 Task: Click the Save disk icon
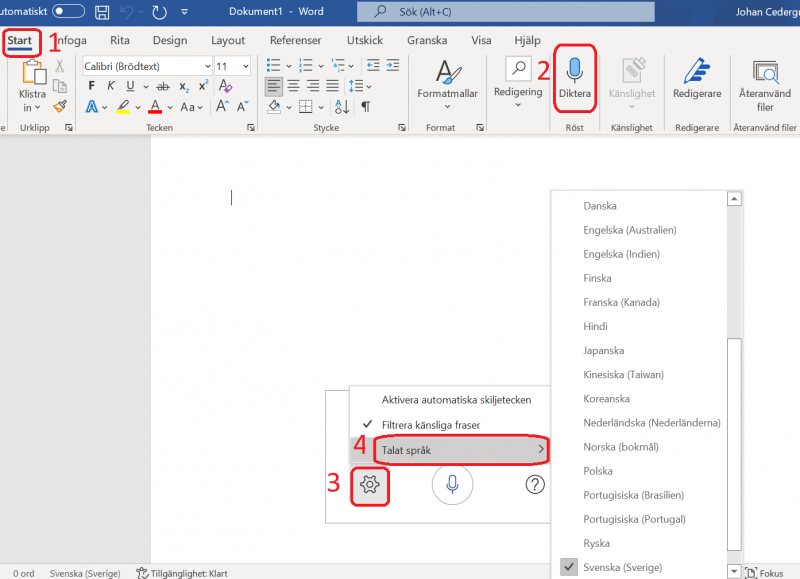(103, 12)
